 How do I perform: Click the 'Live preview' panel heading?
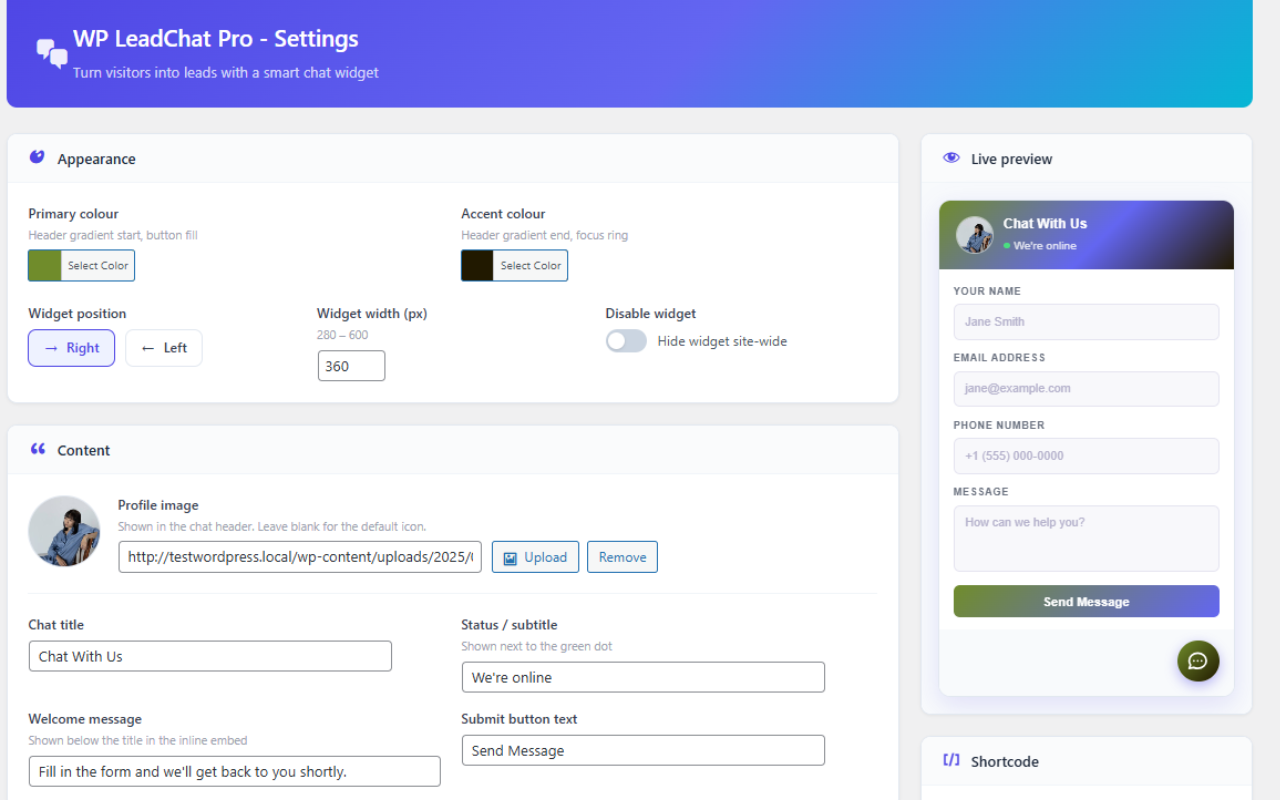(x=1011, y=159)
